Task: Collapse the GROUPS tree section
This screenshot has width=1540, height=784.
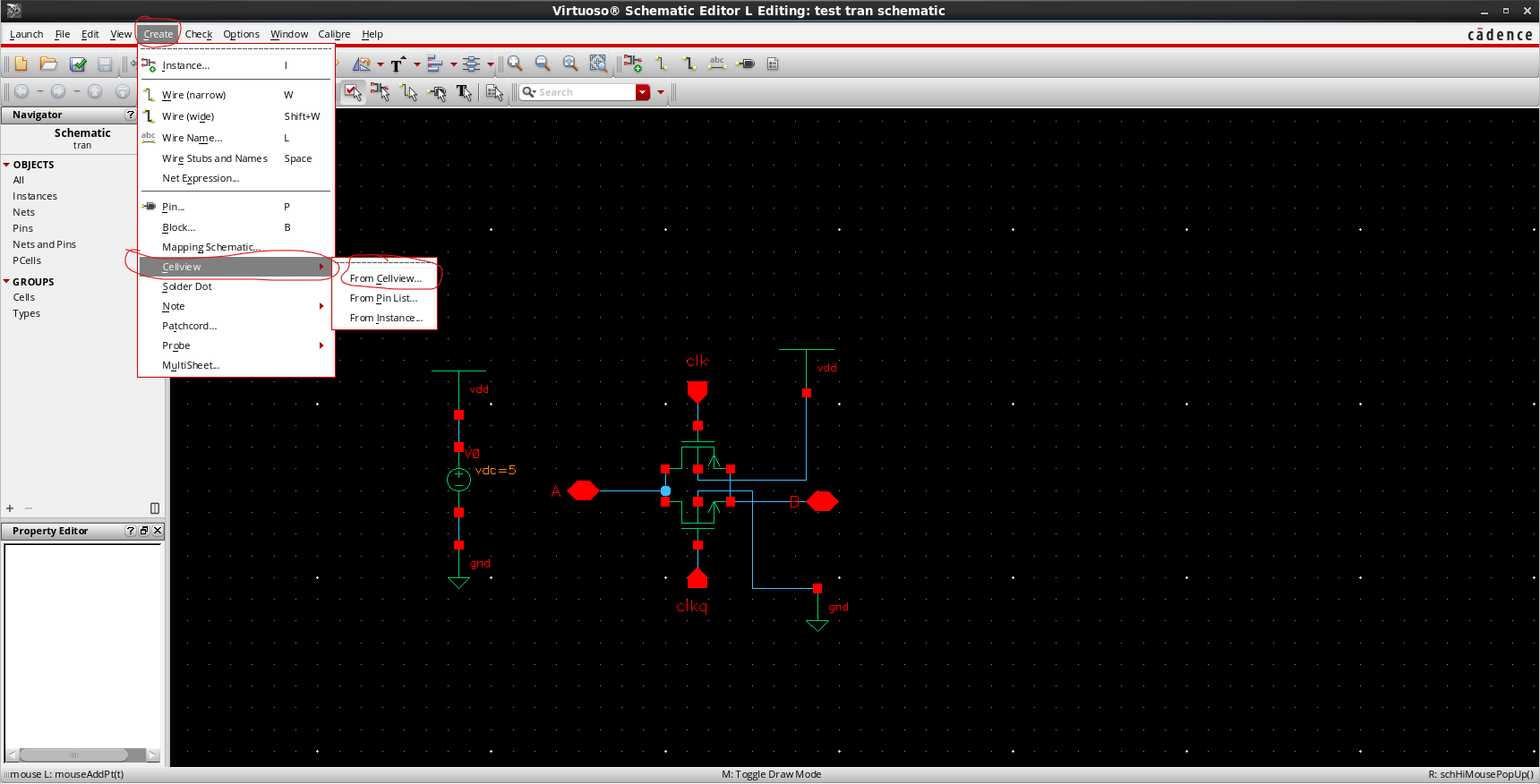Action: coord(7,282)
